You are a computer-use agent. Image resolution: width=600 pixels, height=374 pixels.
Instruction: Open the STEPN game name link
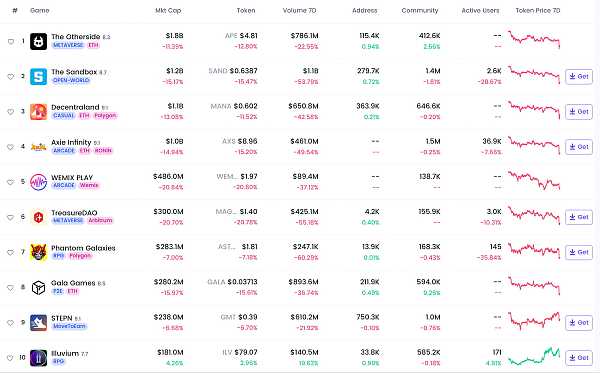(62, 318)
